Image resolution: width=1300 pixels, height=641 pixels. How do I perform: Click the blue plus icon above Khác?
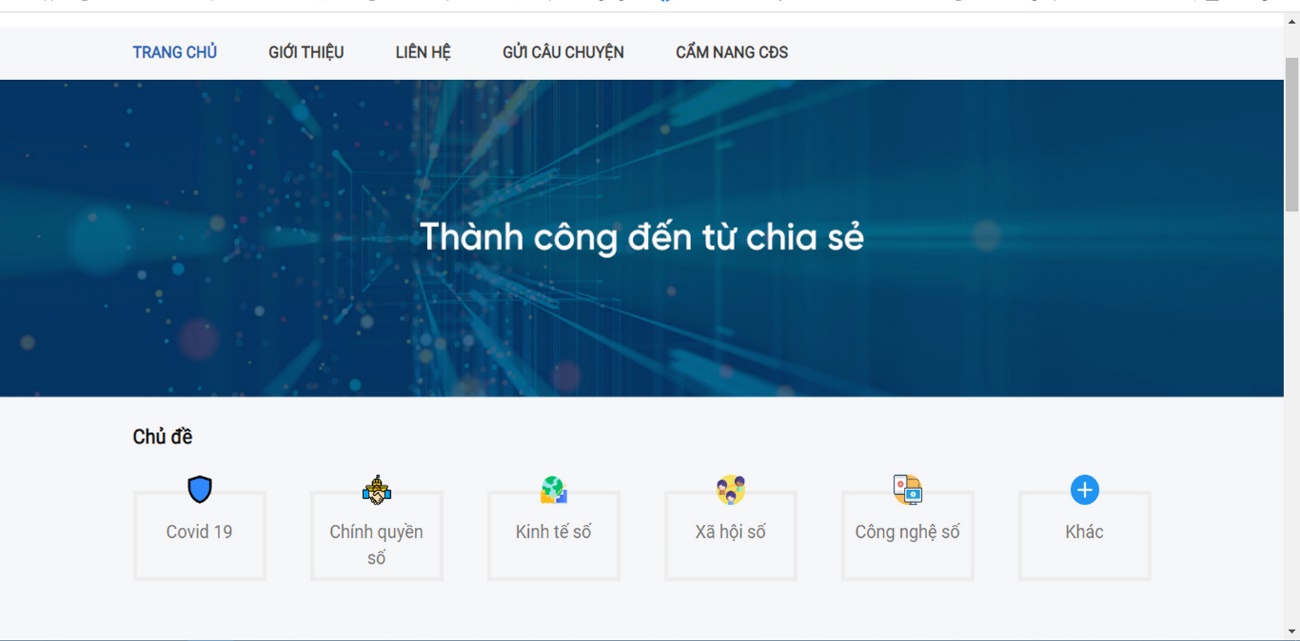tap(1084, 490)
